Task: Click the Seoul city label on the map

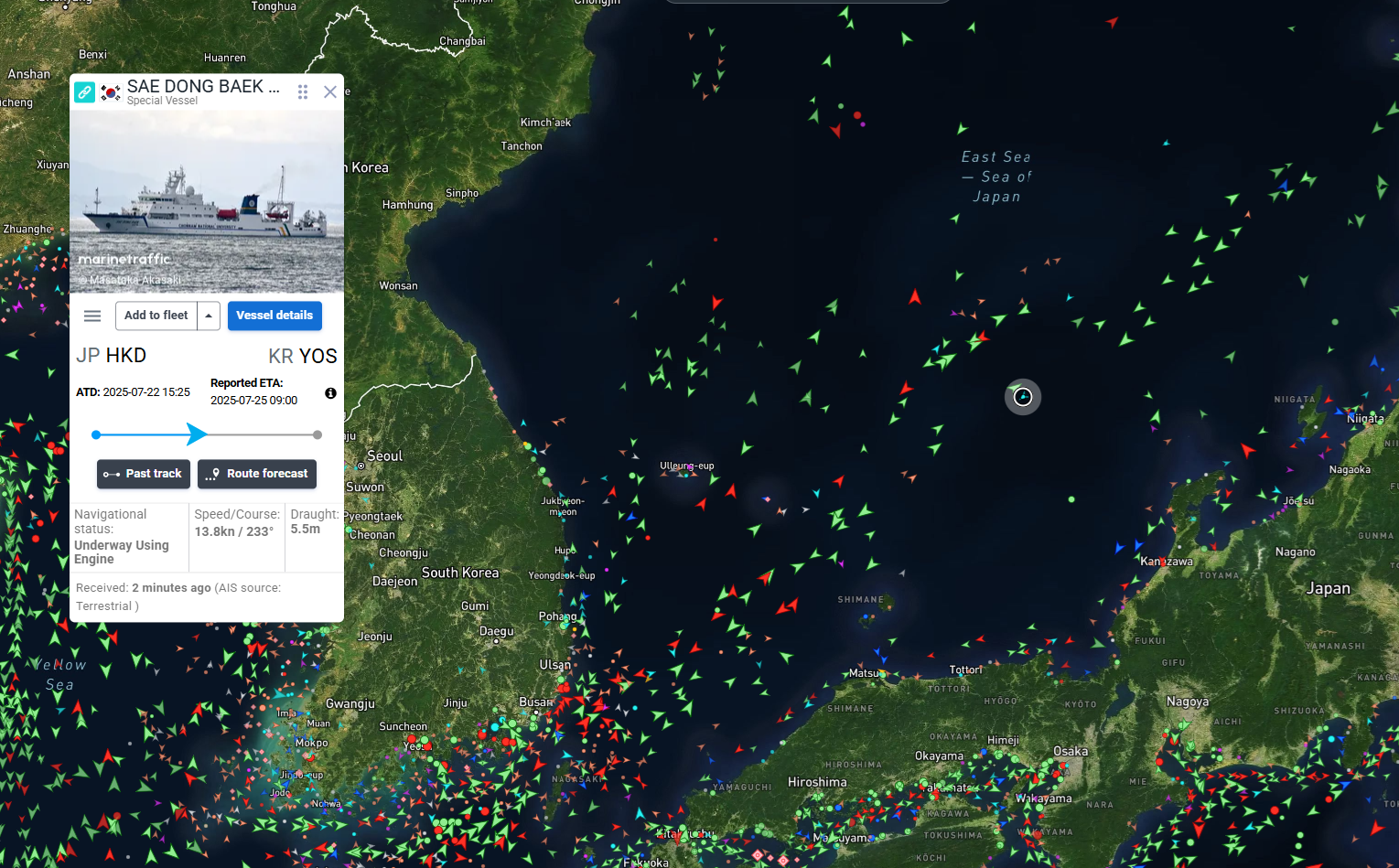Action: coord(384,456)
